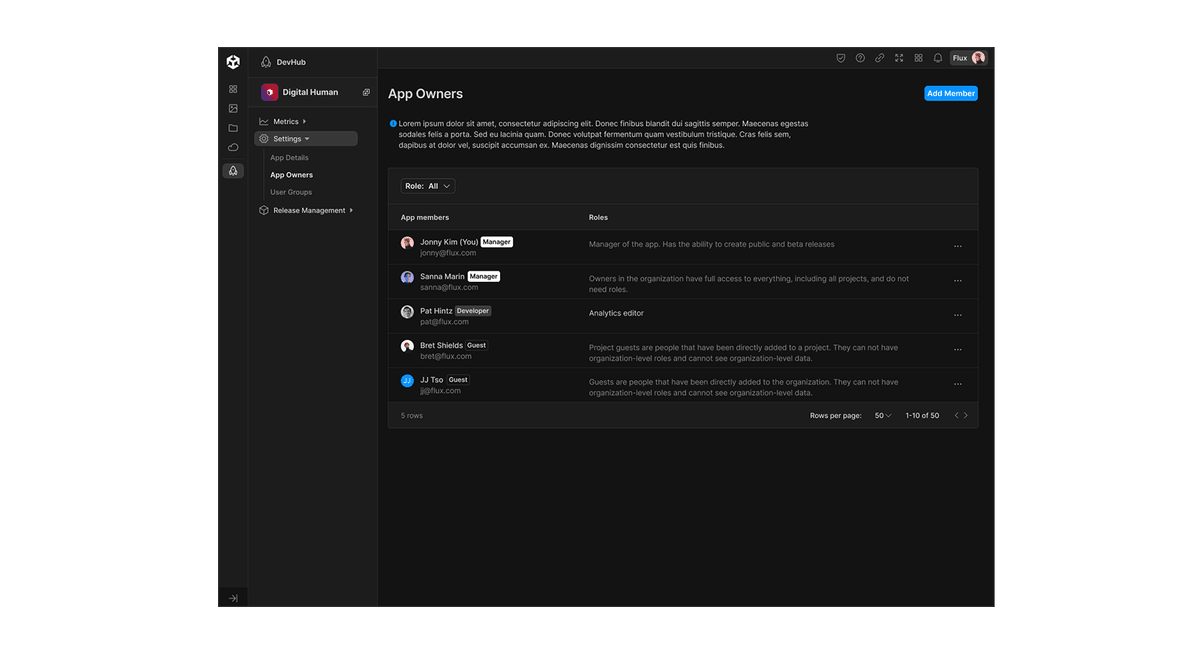1200x654 pixels.
Task: Click the shield checkmark icon in top bar
Action: [841, 58]
